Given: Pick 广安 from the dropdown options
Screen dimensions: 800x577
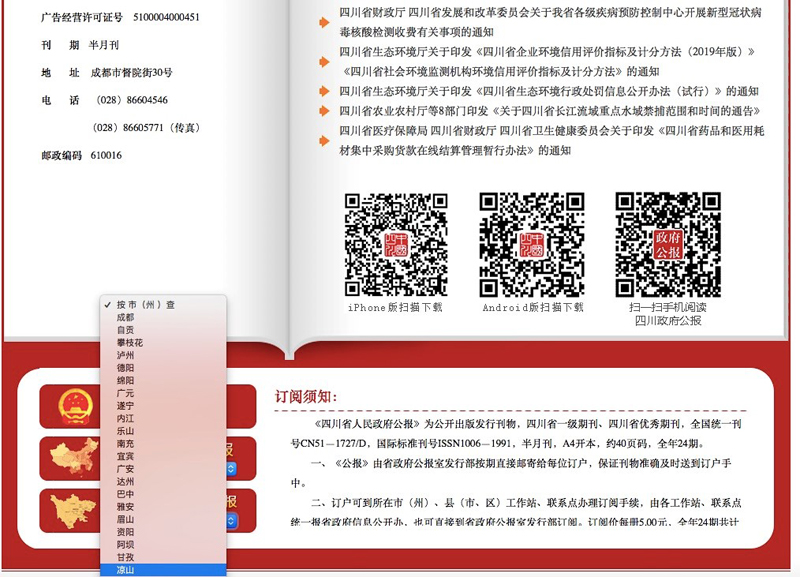Looking at the screenshot, I should tap(163, 469).
